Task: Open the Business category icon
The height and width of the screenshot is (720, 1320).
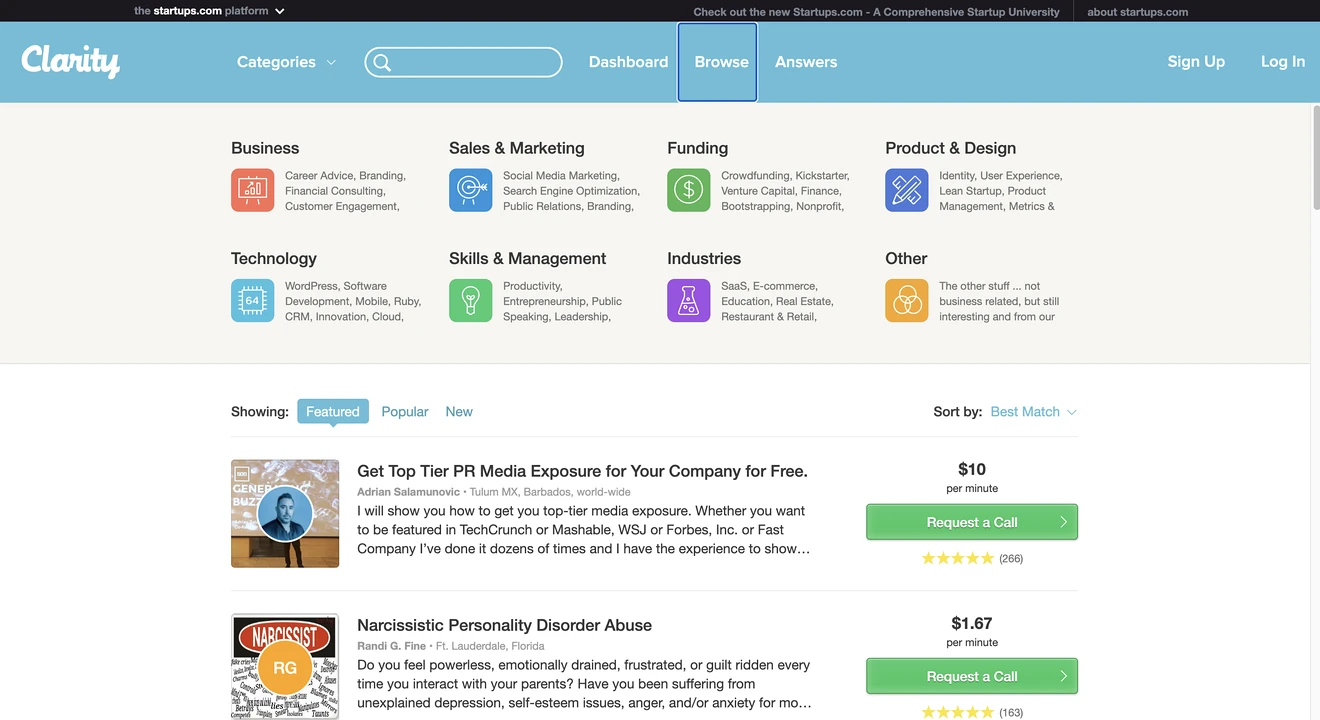Action: (x=252, y=190)
